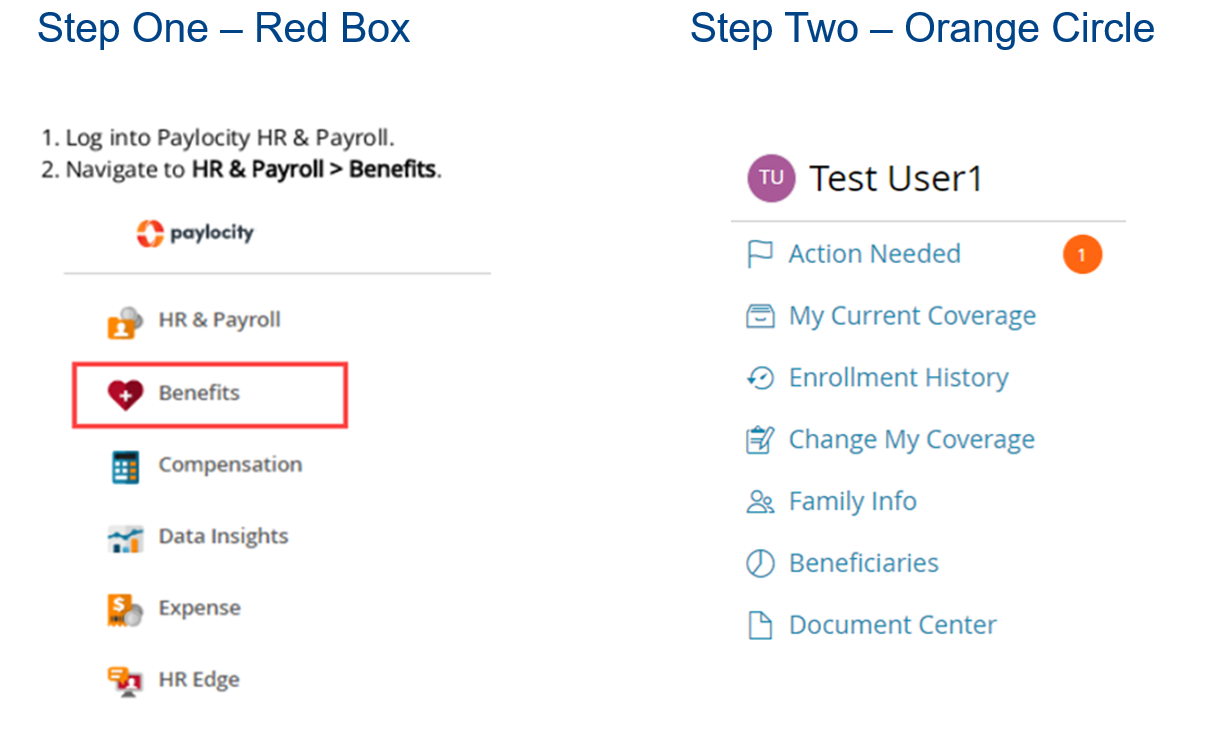Click the Expense dollar icon

point(125,610)
